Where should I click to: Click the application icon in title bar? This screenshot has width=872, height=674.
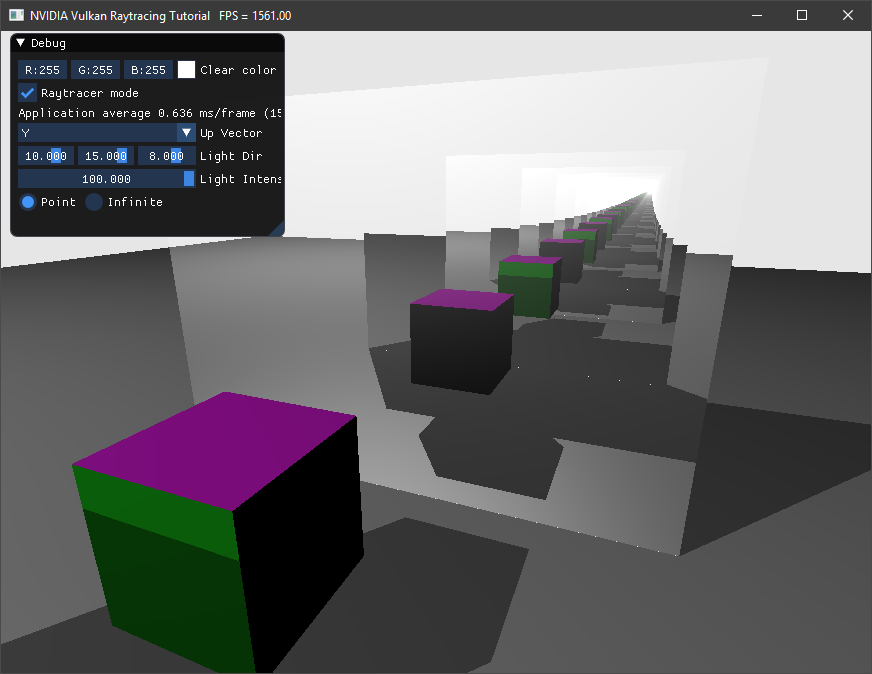click(16, 15)
